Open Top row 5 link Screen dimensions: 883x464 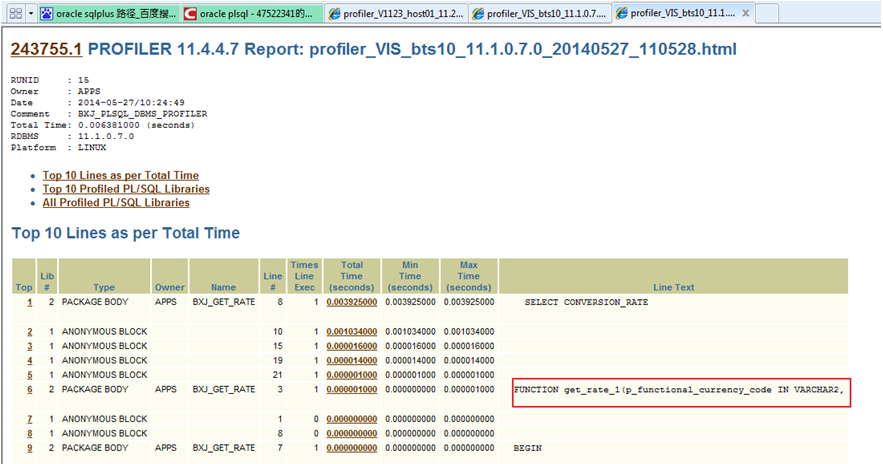(30, 375)
